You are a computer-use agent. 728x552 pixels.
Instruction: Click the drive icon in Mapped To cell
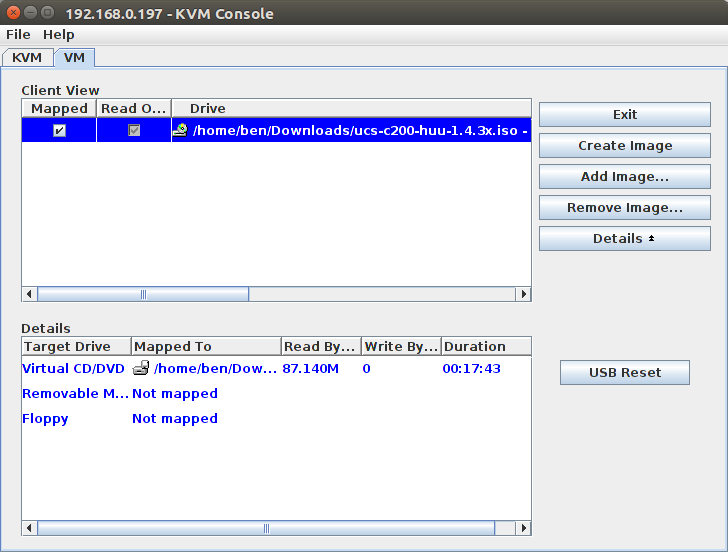point(141,368)
